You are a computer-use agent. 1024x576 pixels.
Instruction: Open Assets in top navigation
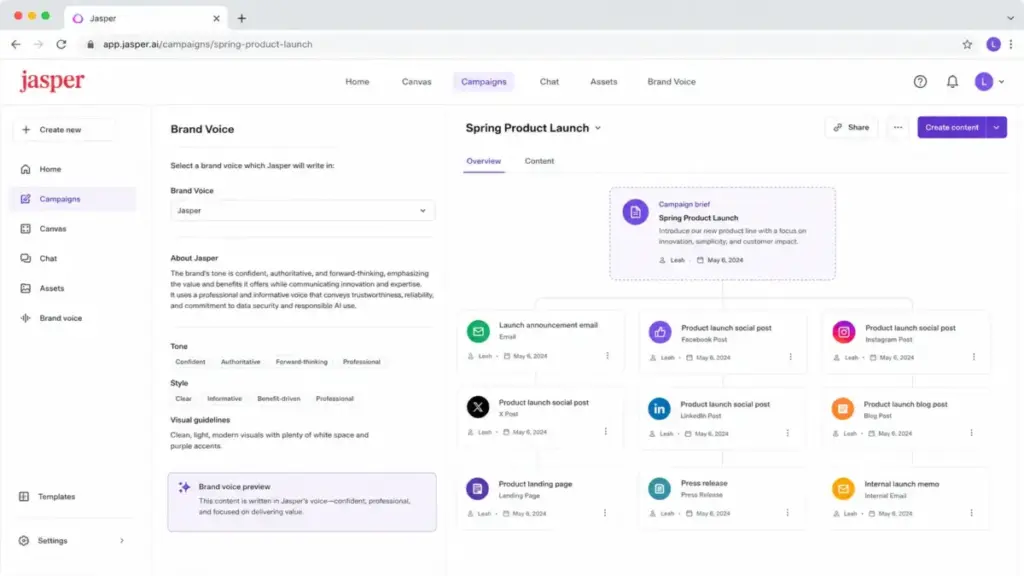pyautogui.click(x=603, y=82)
